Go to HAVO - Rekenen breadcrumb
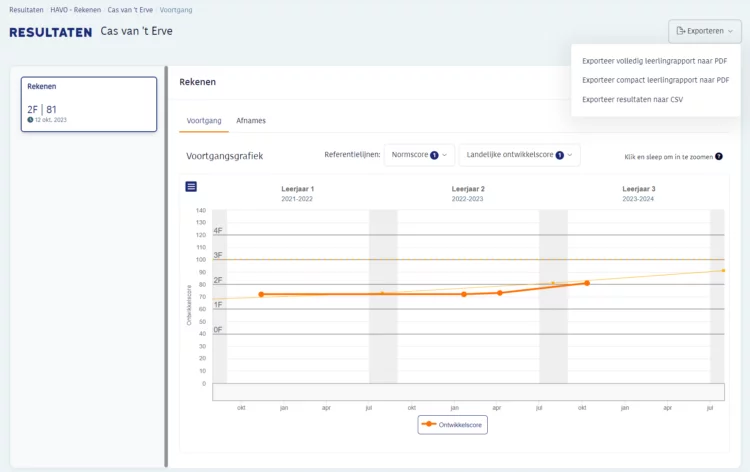This screenshot has height=472, width=750. (76, 10)
